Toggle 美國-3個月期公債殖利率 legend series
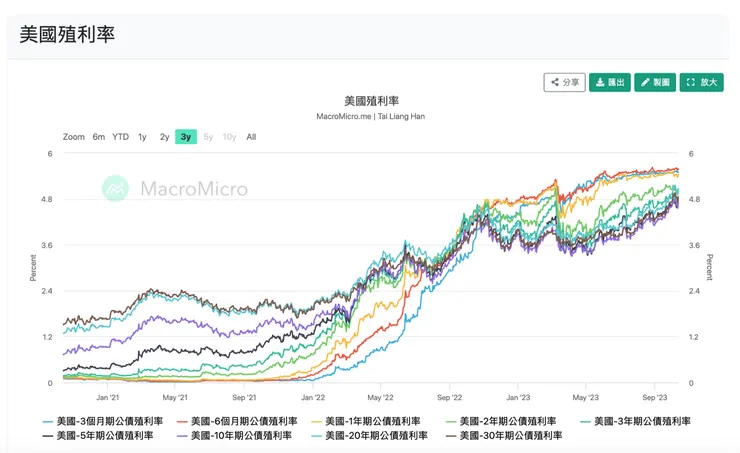Screen dimensions: 740x453 103,421
